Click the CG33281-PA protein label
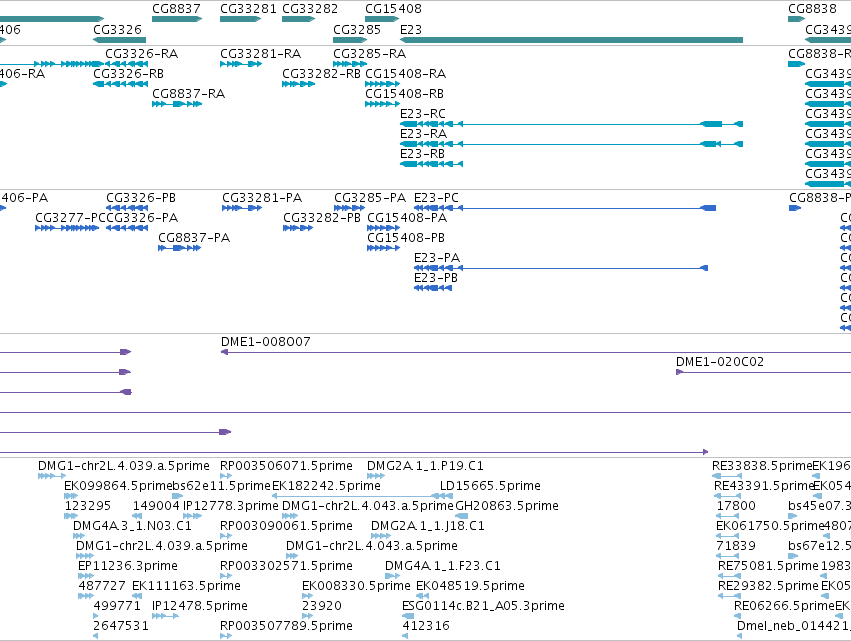Screen dimensions: 851x641 (262, 198)
